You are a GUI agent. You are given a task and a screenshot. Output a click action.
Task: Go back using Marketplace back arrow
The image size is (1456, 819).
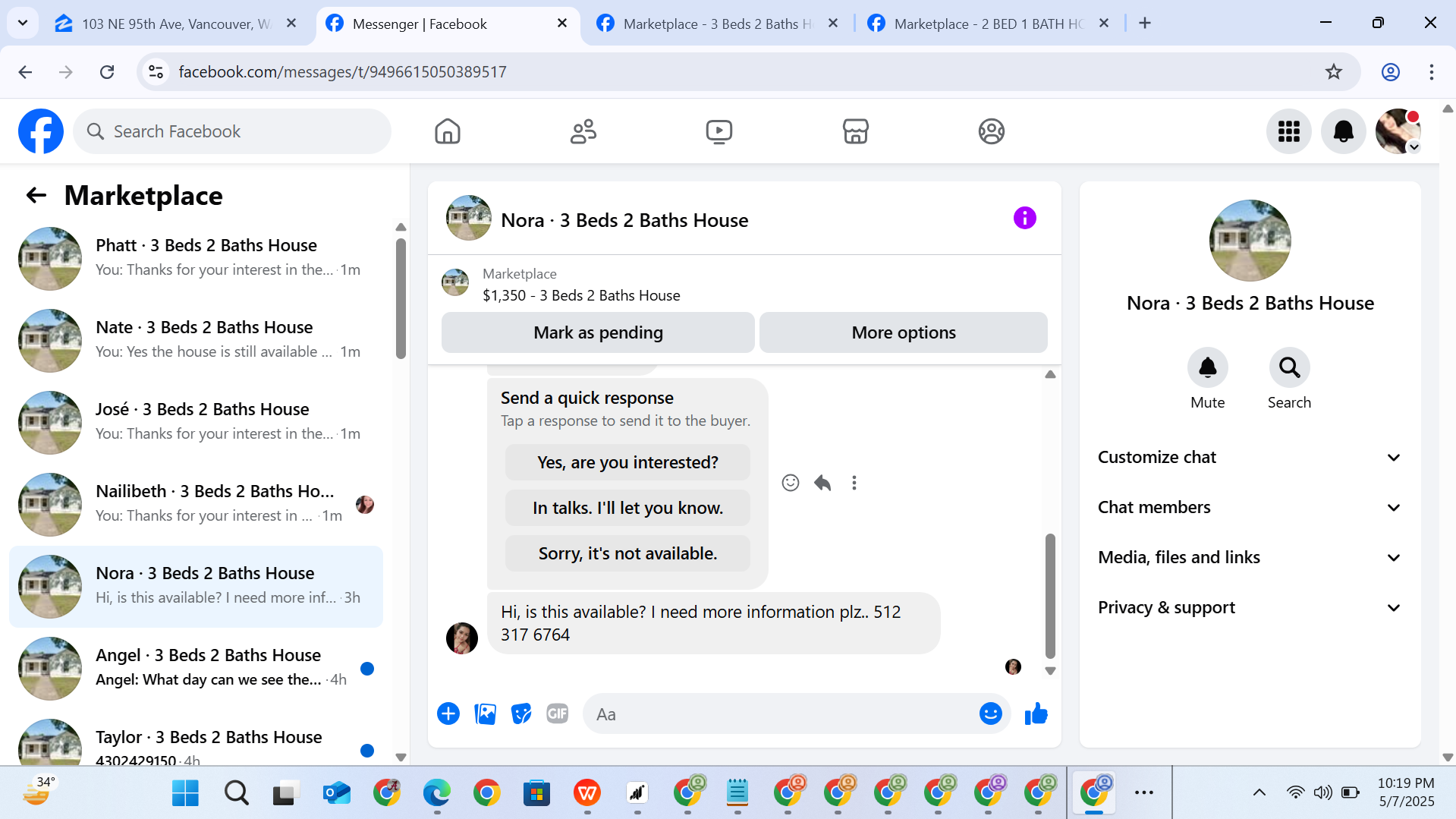(x=36, y=196)
